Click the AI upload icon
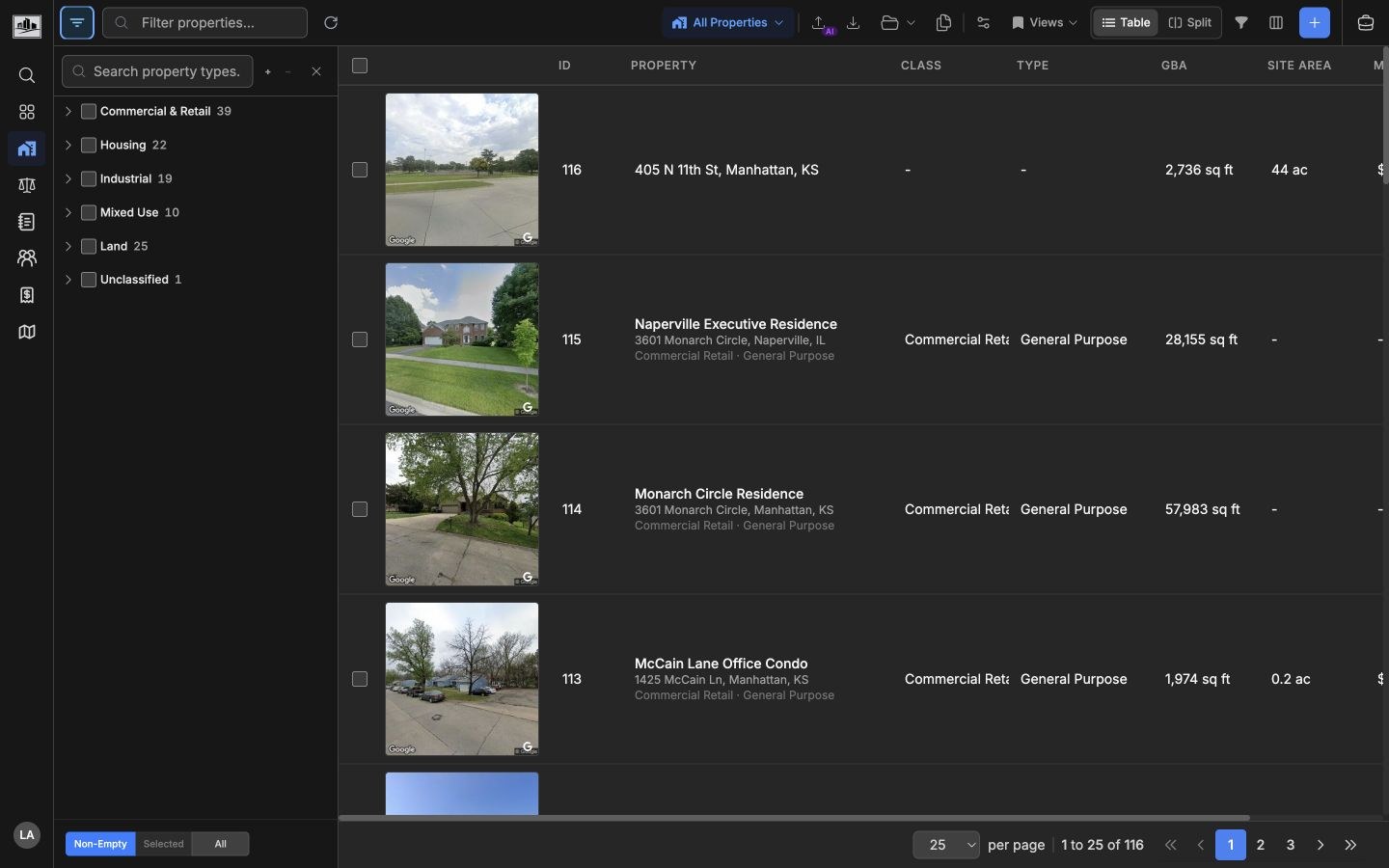 [821, 23]
